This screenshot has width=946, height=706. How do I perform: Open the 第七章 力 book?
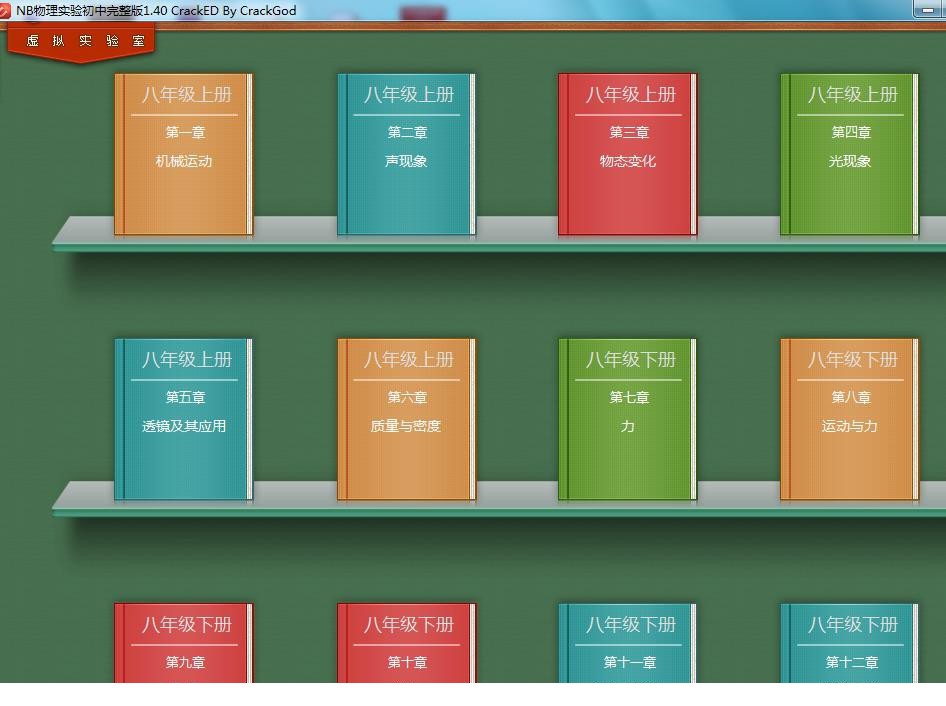click(x=627, y=419)
